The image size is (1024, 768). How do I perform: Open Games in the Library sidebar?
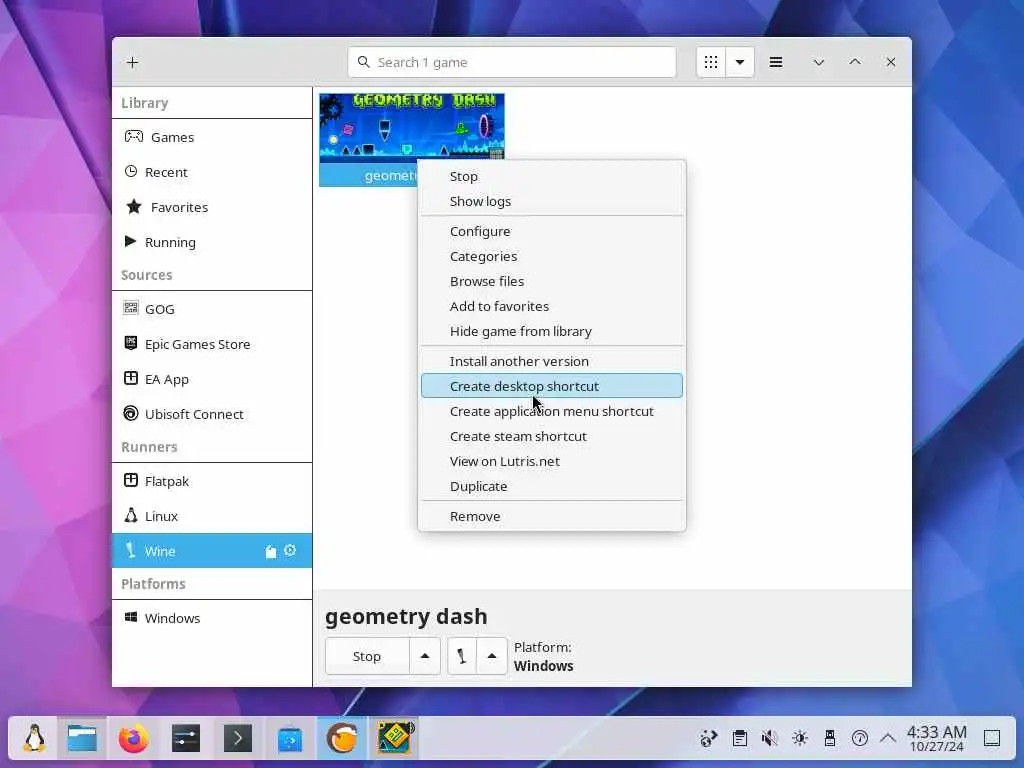[x=212, y=137]
